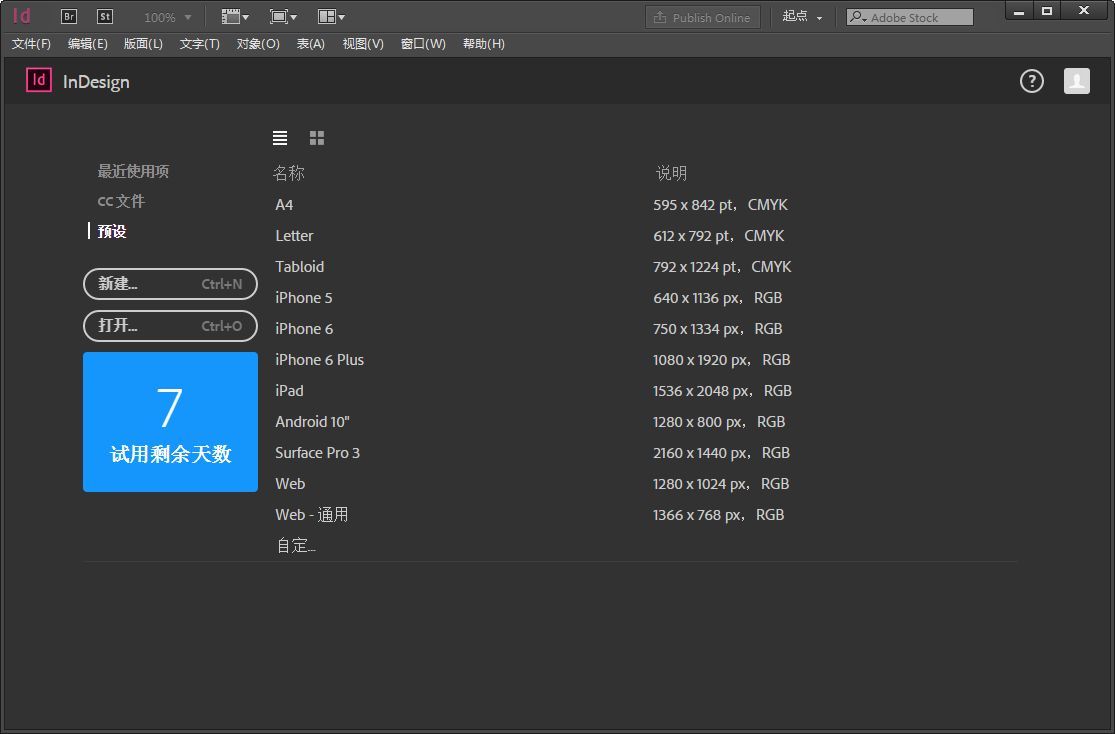Expand the 起点 workspace switcher
Image resolution: width=1115 pixels, height=734 pixels.
(x=803, y=17)
